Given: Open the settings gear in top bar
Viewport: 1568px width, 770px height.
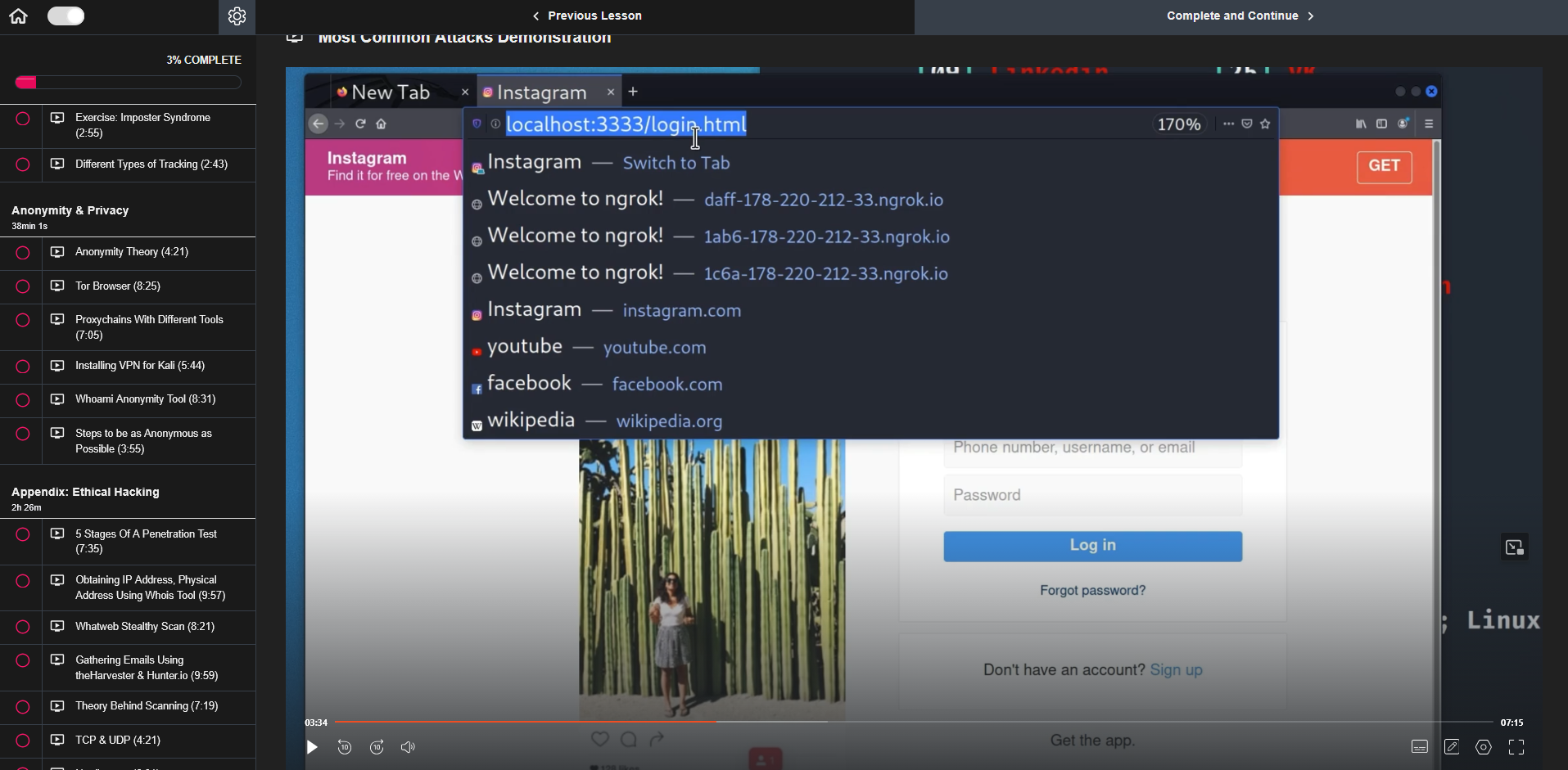Looking at the screenshot, I should 237,16.
